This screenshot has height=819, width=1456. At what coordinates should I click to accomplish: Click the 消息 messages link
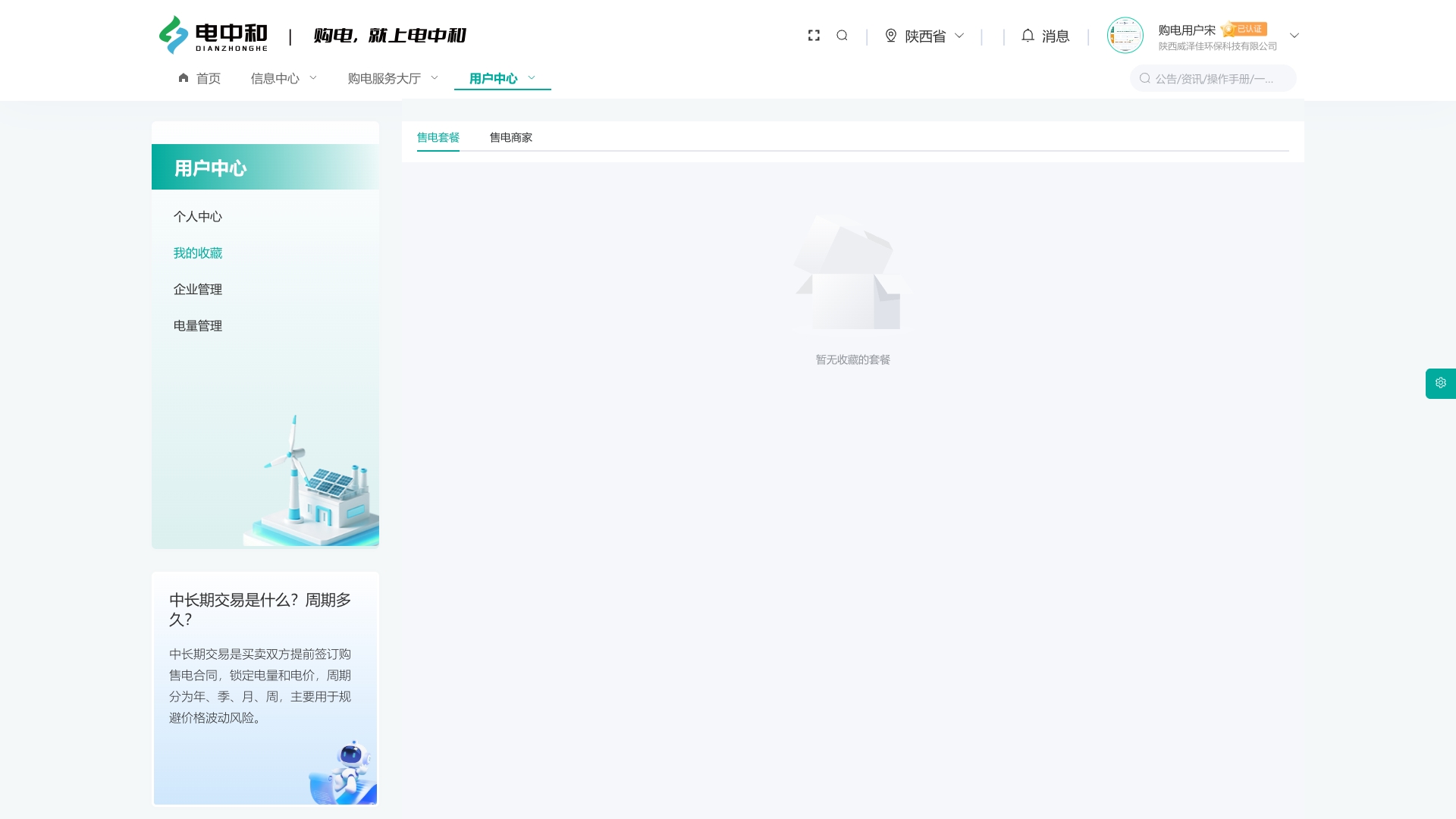[x=1056, y=36]
